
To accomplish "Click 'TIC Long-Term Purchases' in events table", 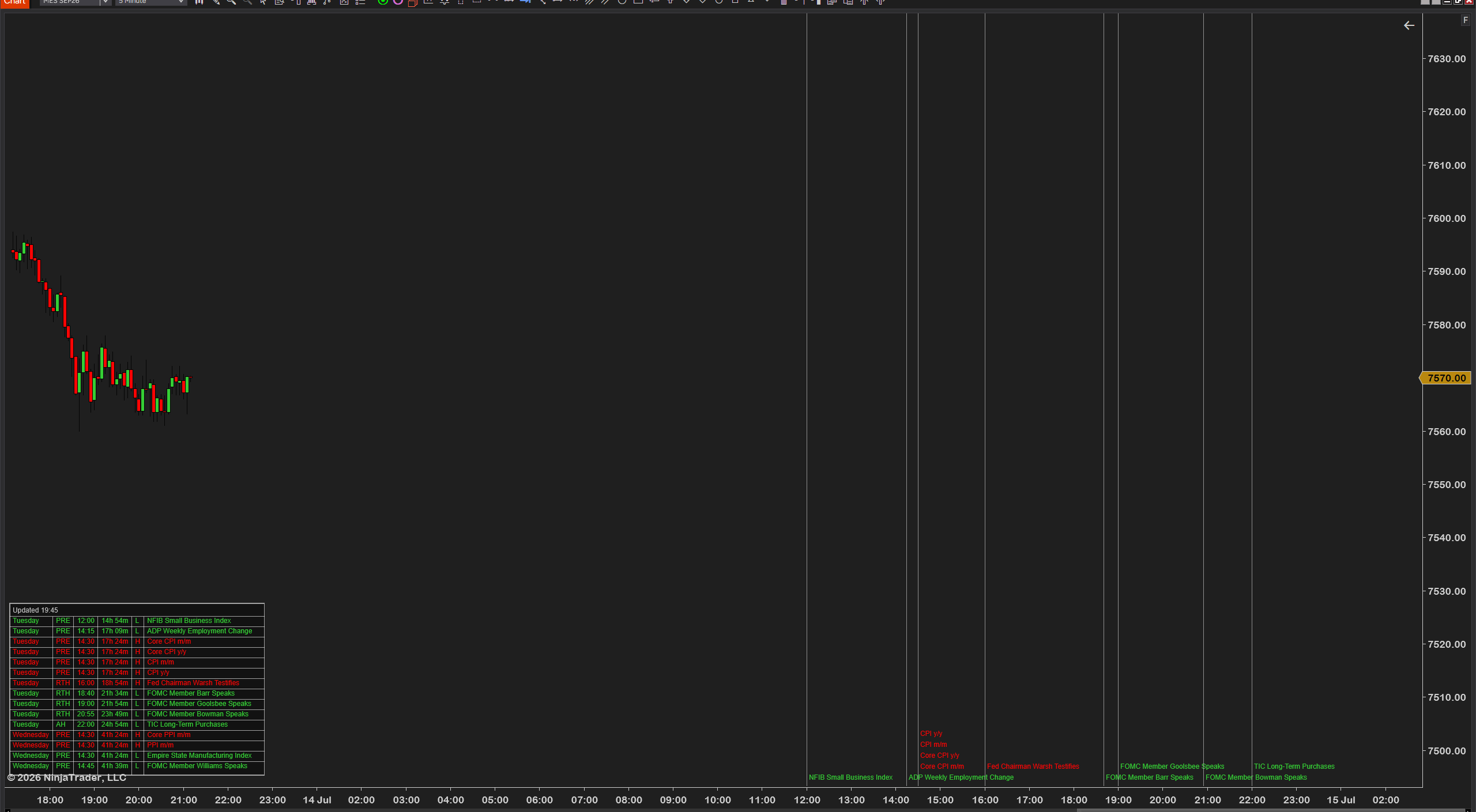I will [x=187, y=724].
